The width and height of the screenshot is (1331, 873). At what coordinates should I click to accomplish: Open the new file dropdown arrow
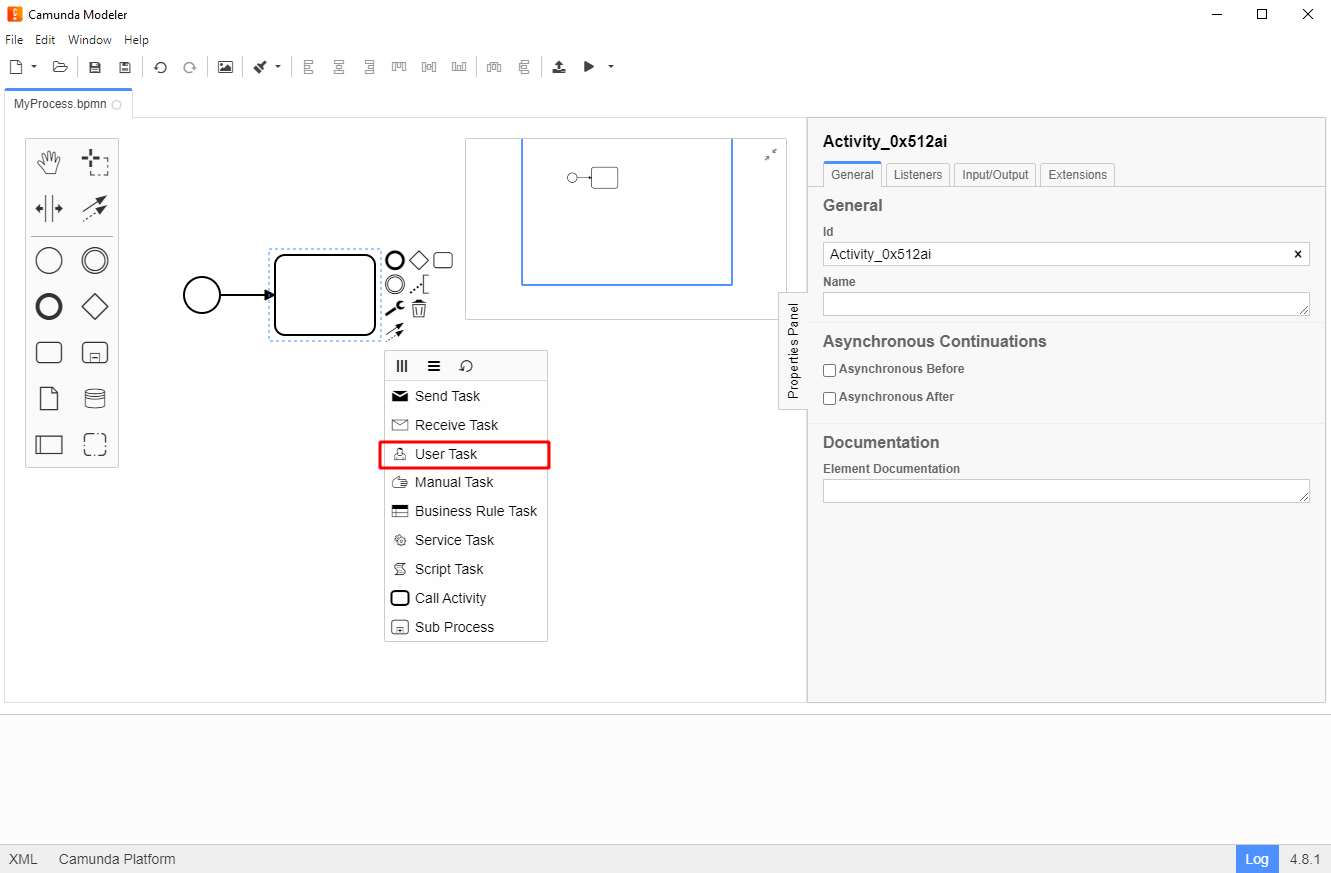click(34, 67)
